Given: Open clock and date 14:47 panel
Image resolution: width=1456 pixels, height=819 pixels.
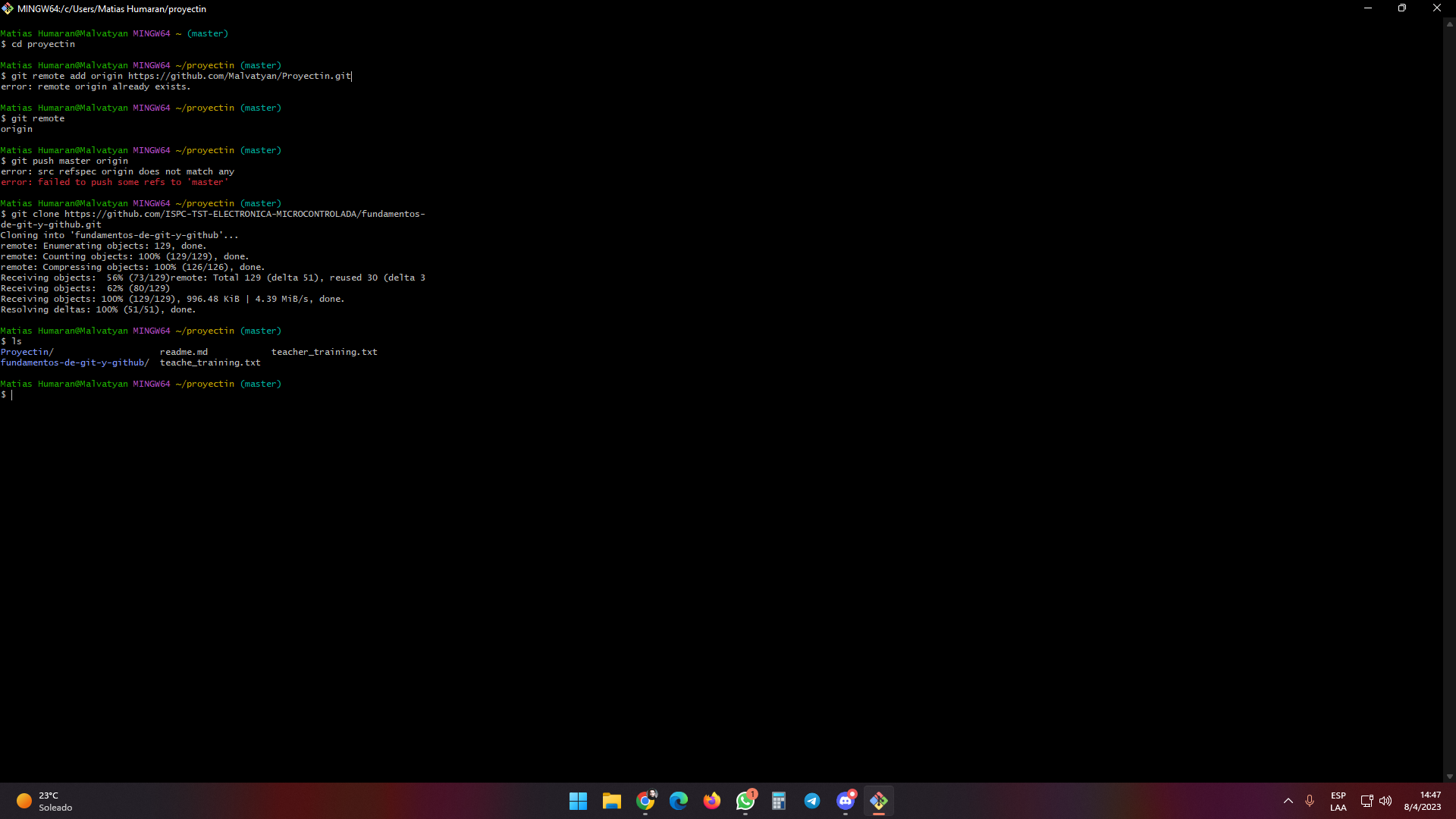Looking at the screenshot, I should [1422, 801].
